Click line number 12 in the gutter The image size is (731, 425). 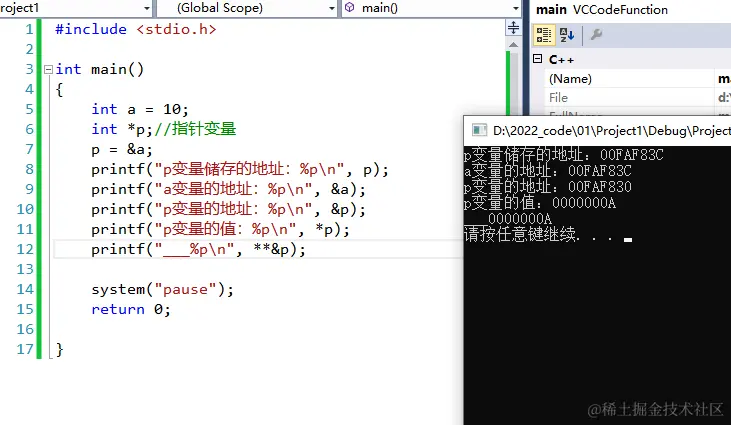click(x=25, y=249)
